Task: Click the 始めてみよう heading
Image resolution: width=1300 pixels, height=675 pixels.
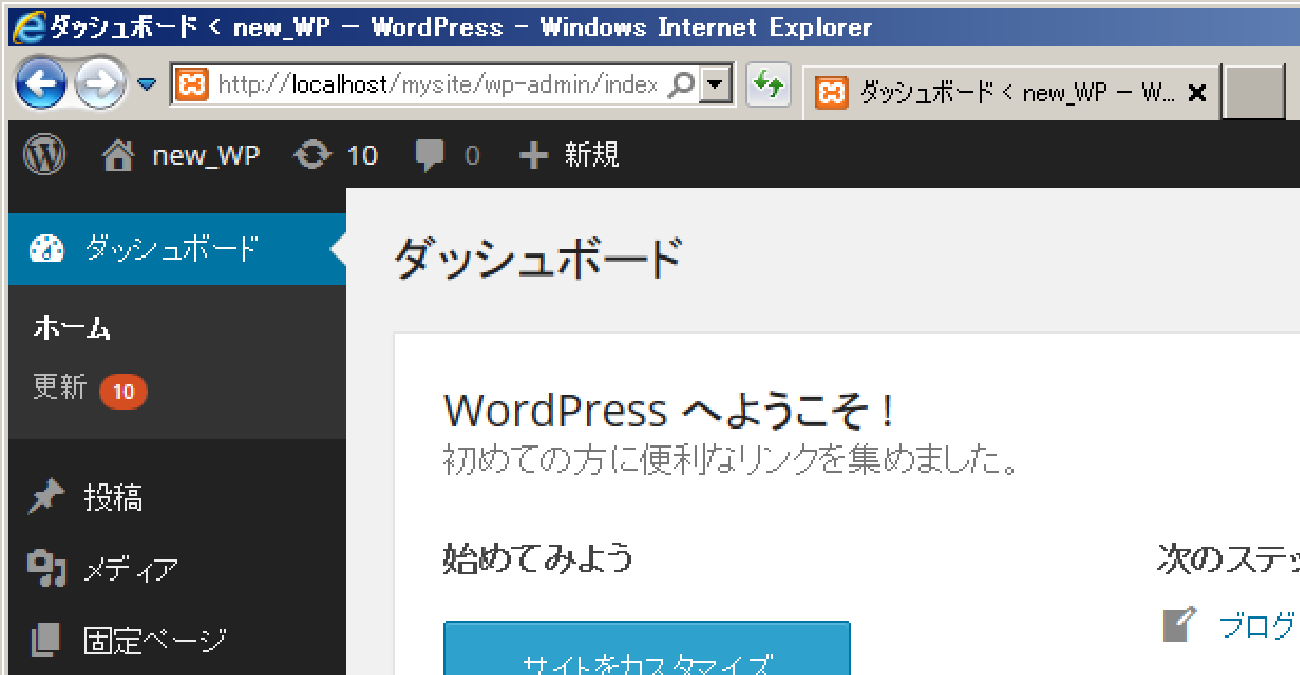Action: coord(538,558)
